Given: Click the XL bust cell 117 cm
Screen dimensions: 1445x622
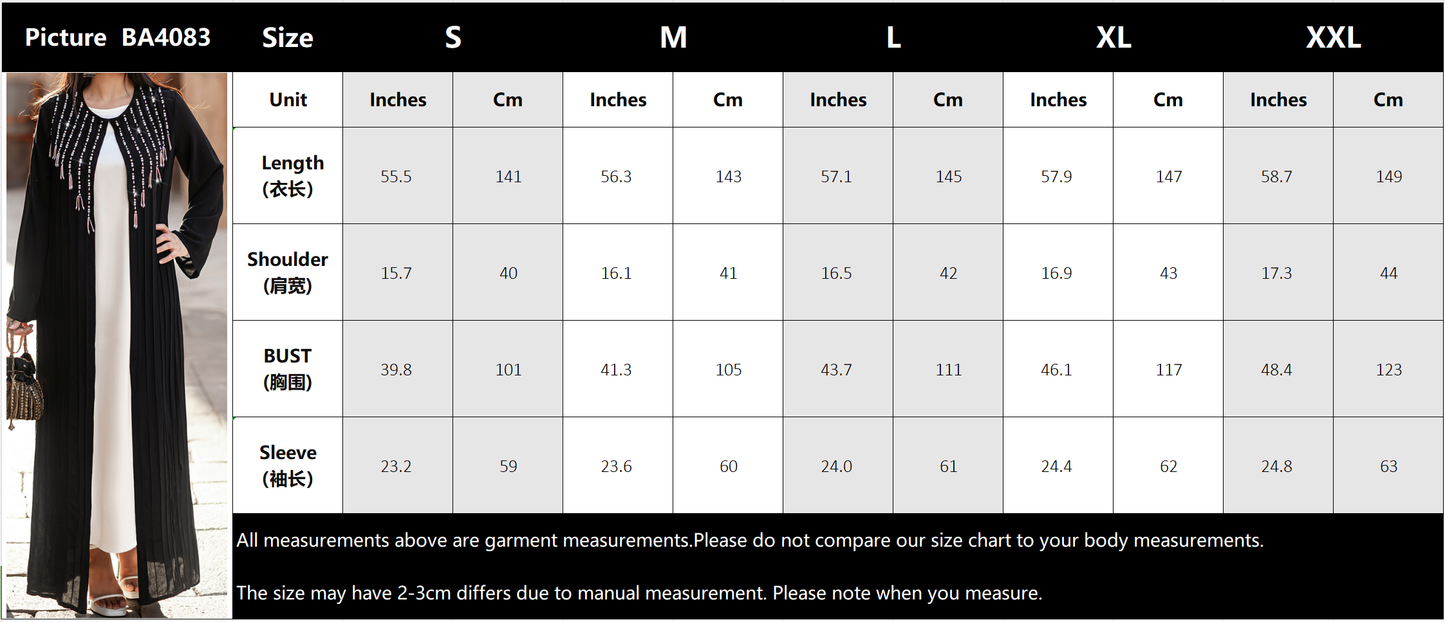Looking at the screenshot, I should [1168, 369].
